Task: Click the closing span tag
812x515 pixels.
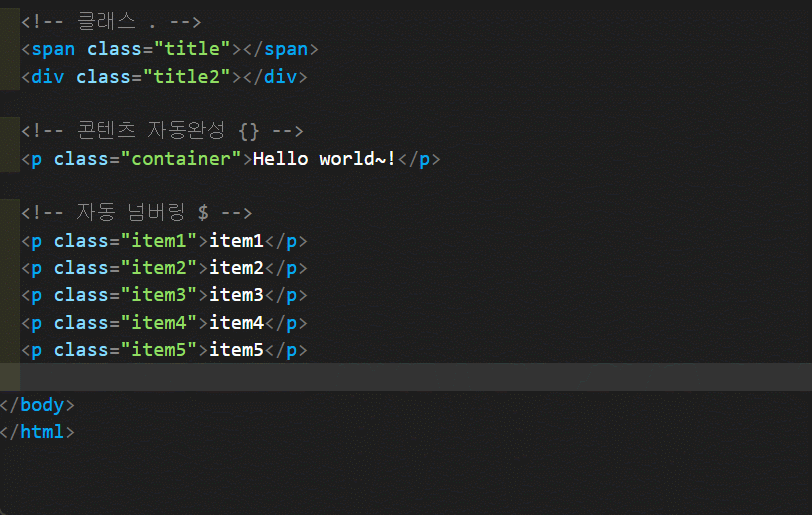Action: [281, 49]
